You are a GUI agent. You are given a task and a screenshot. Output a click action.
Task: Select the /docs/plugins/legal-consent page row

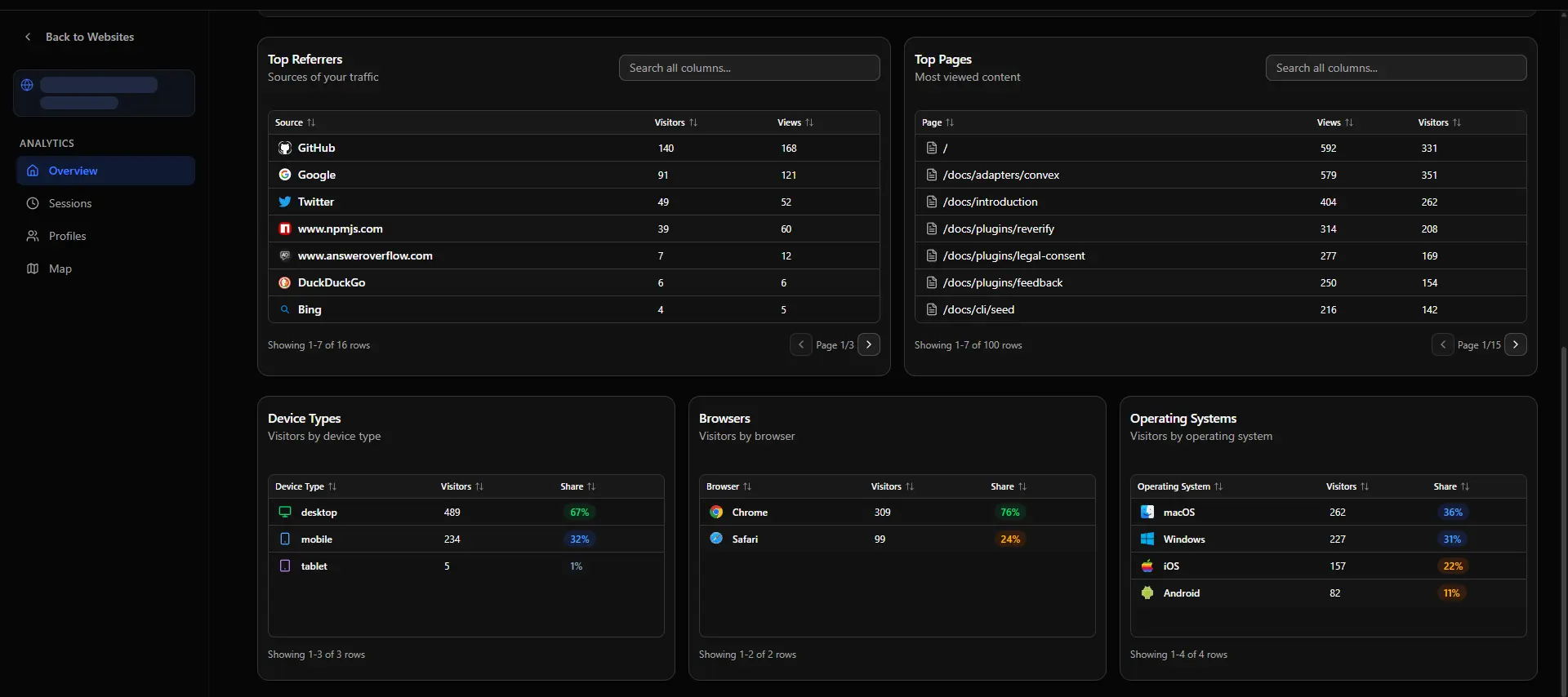pyautogui.click(x=1220, y=255)
